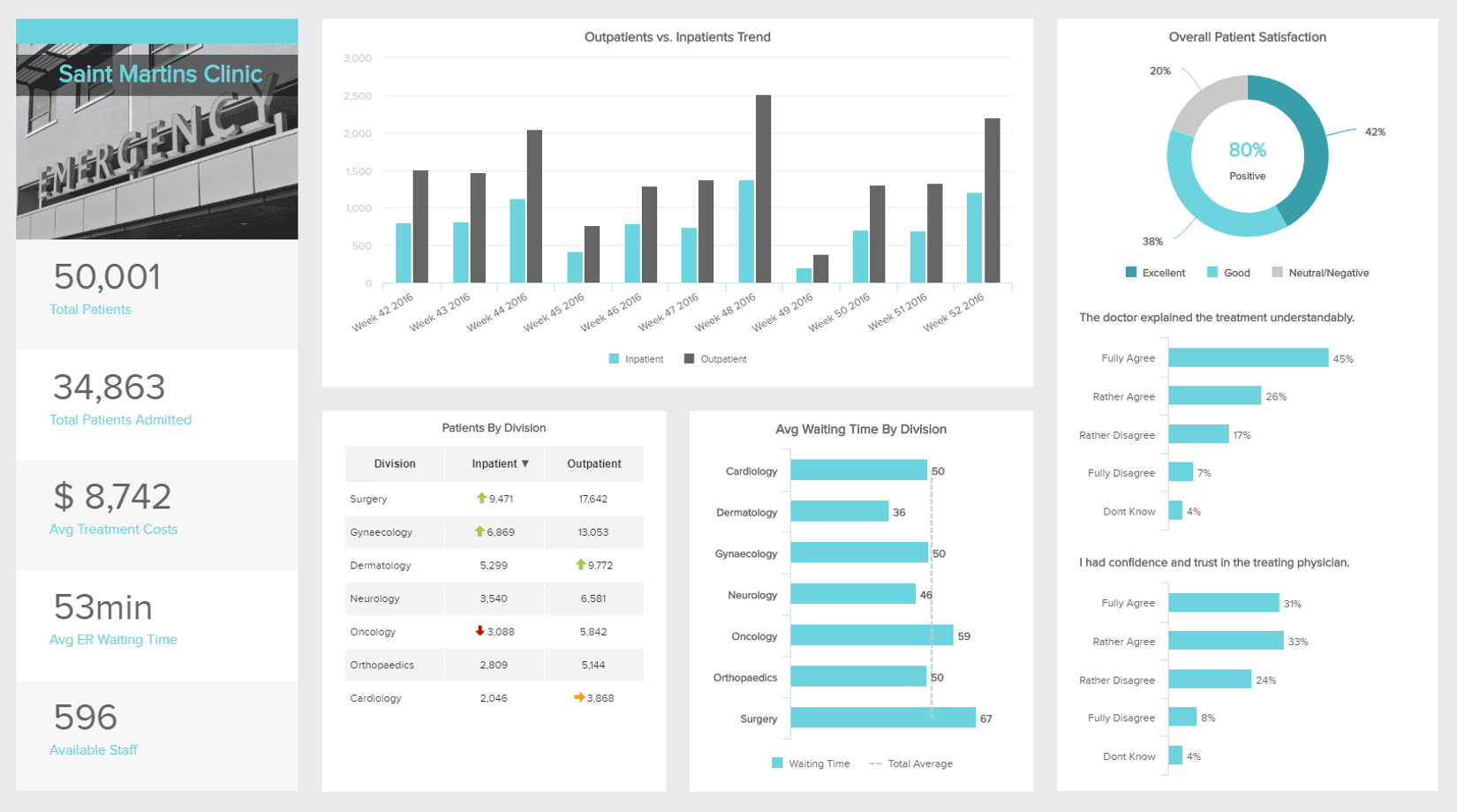Click the Week 42 2016 axis label
The width and height of the screenshot is (1457, 812).
tap(382, 313)
